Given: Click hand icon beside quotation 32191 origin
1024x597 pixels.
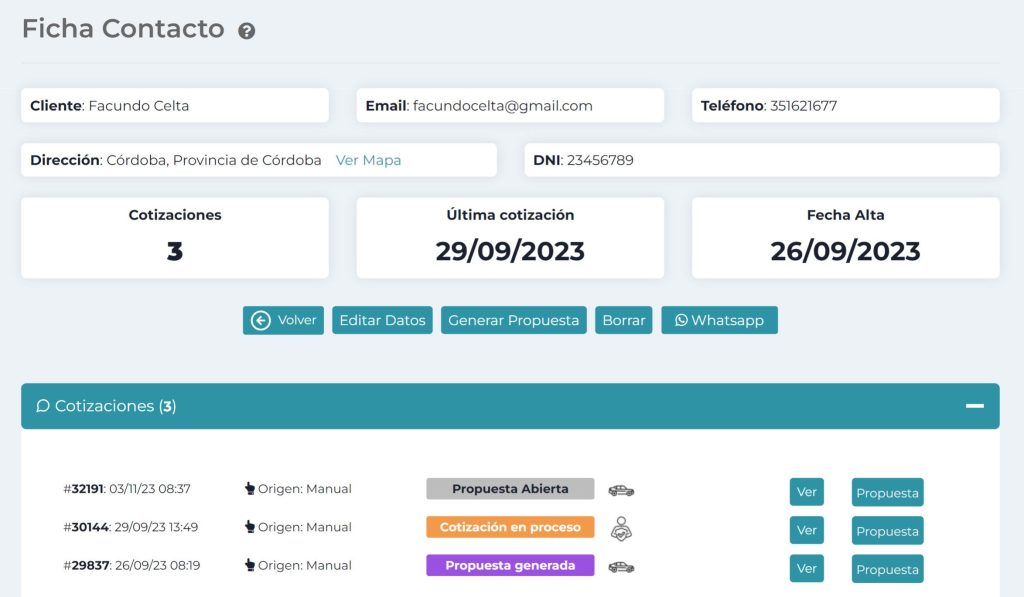Looking at the screenshot, I should click(x=250, y=489).
